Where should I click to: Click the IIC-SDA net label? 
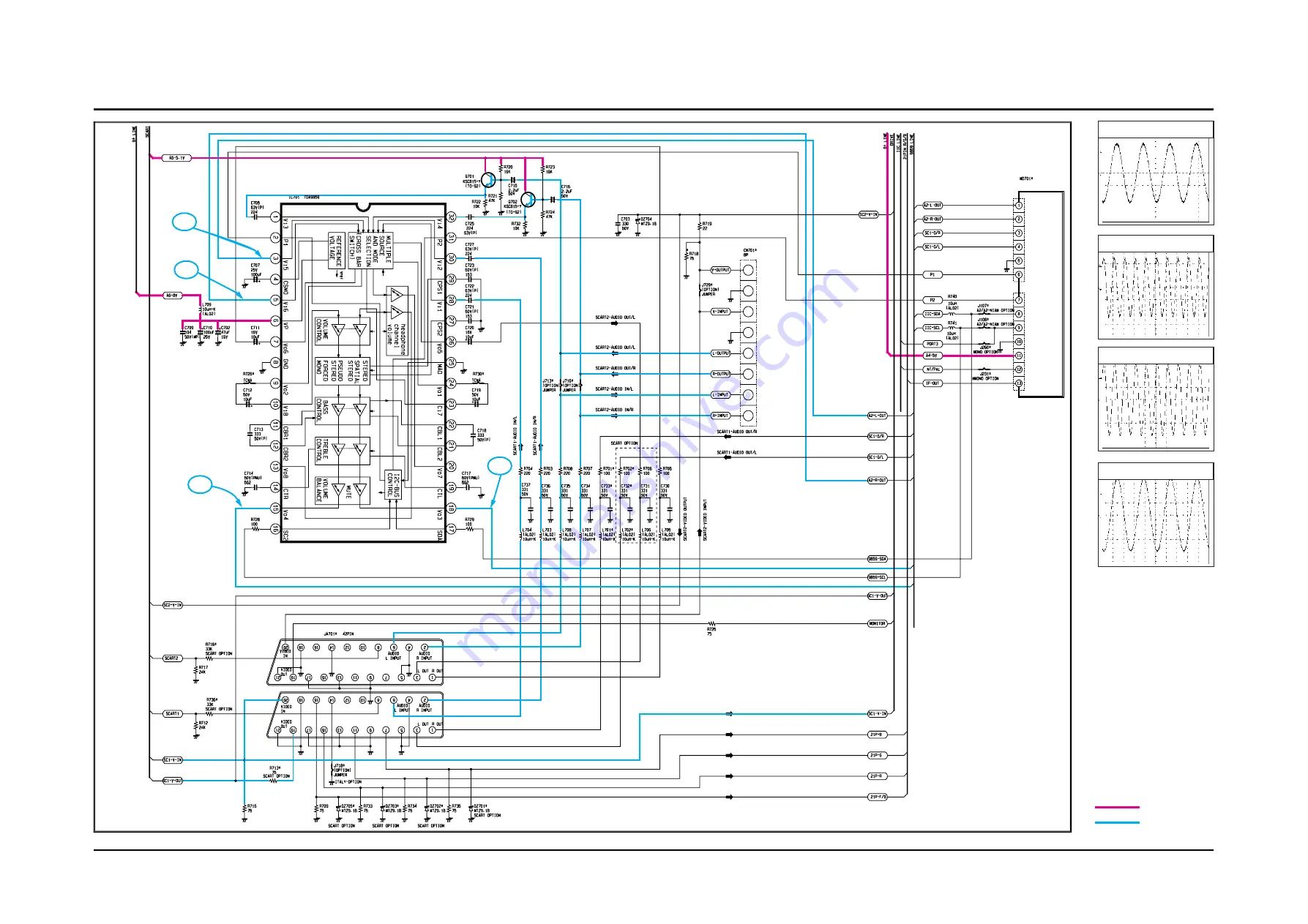[x=932, y=314]
